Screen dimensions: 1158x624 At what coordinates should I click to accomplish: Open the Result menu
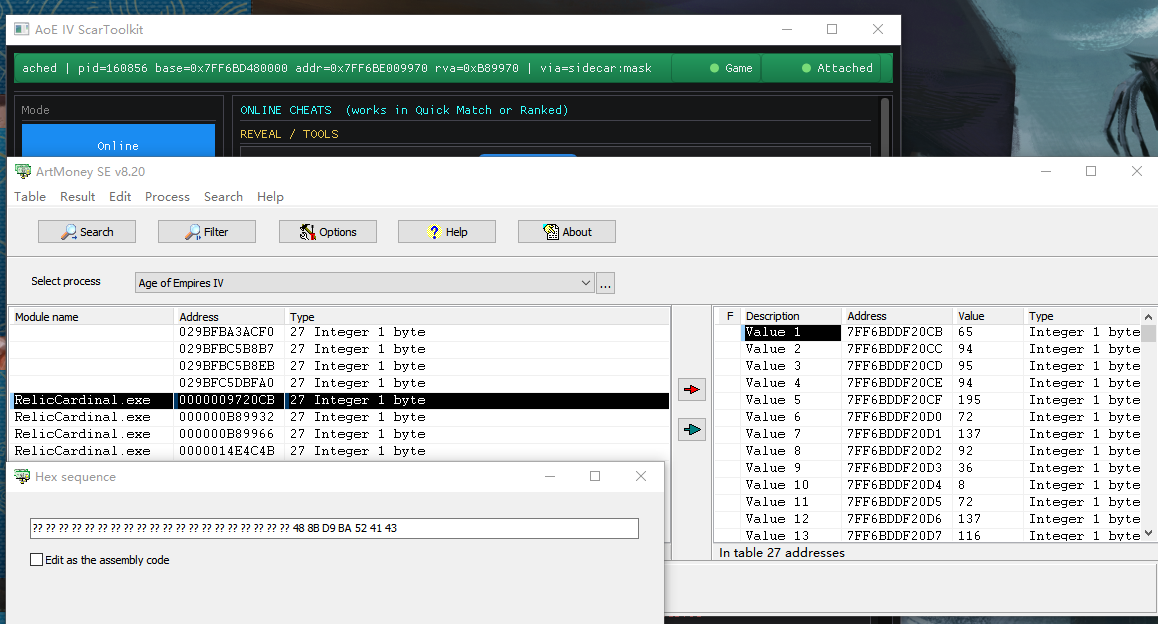78,196
